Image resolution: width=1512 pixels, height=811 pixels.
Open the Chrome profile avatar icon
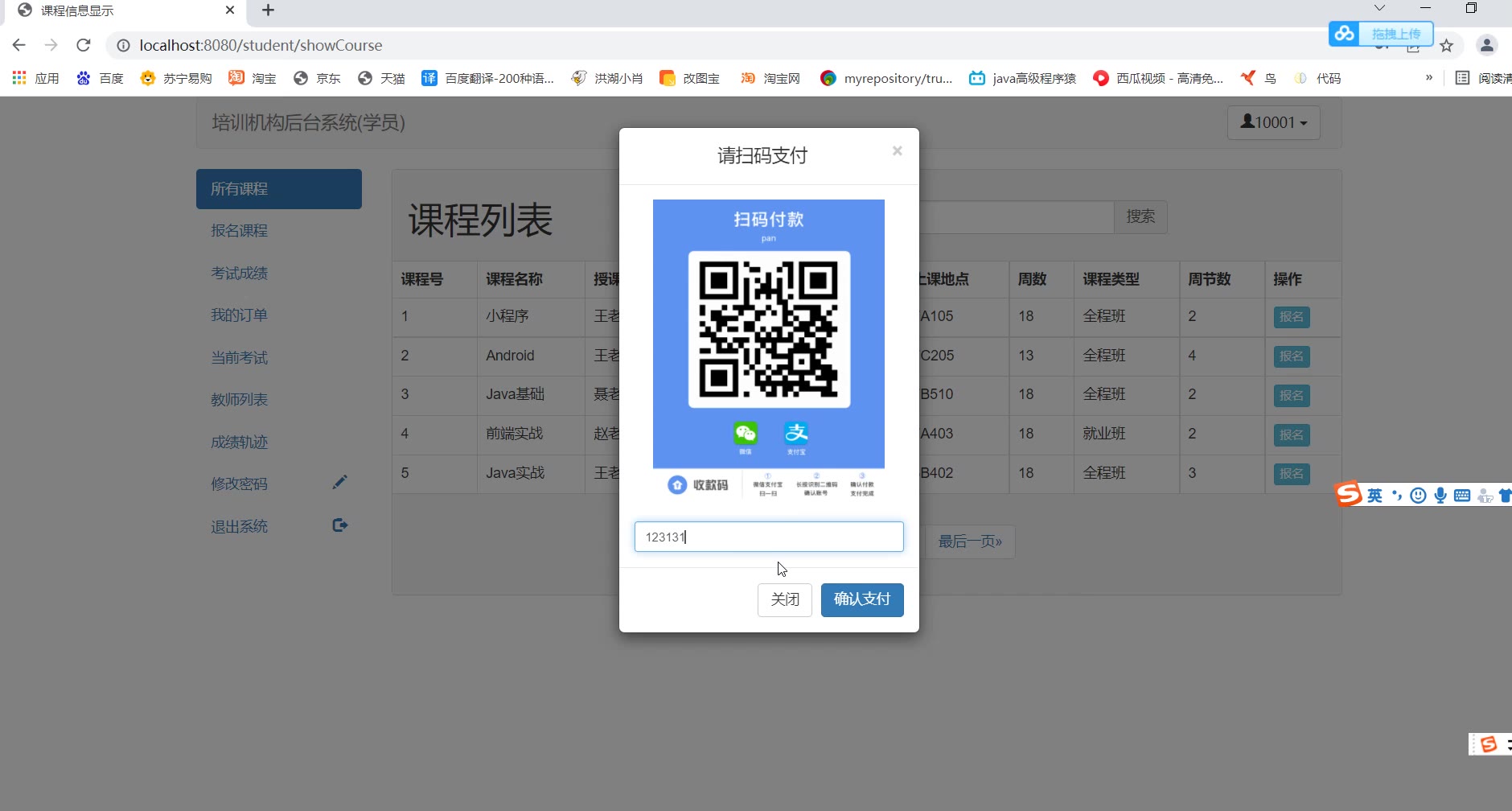[x=1487, y=46]
